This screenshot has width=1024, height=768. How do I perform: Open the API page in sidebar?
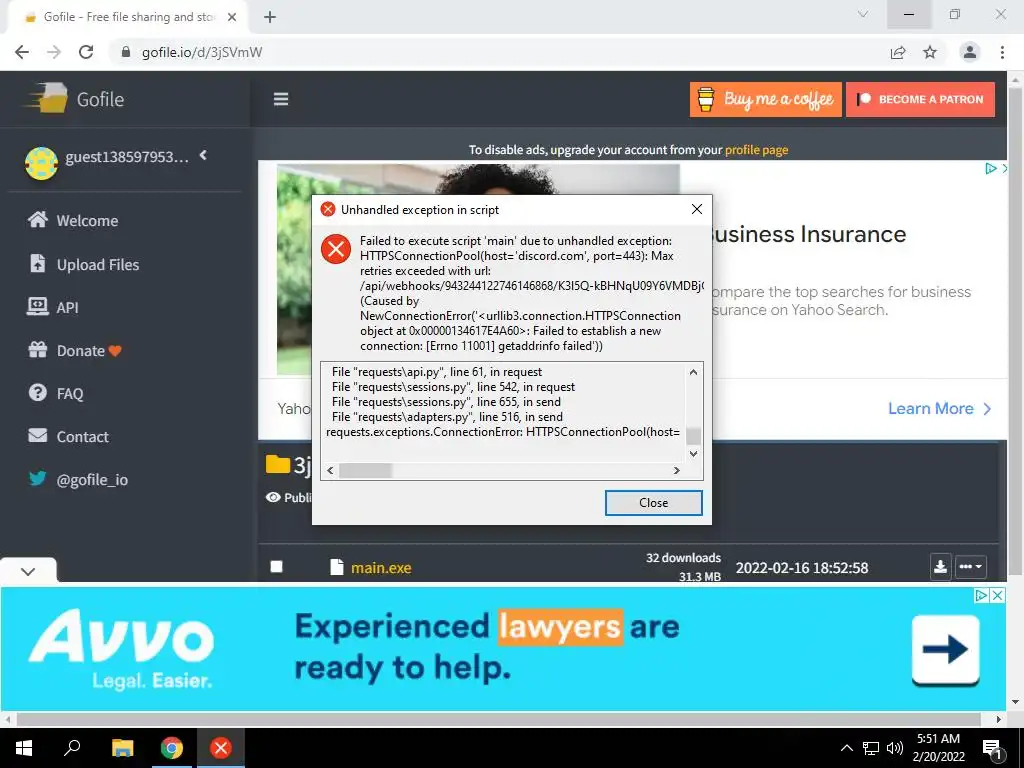(52, 307)
